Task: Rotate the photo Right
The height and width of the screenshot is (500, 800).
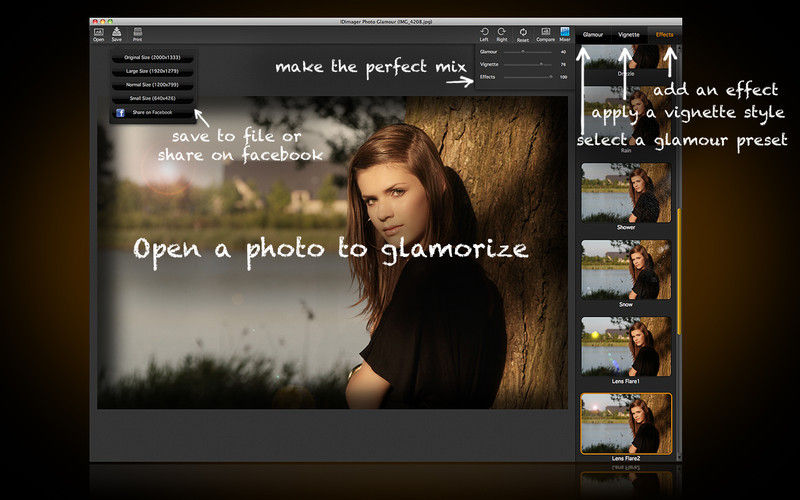Action: point(502,35)
